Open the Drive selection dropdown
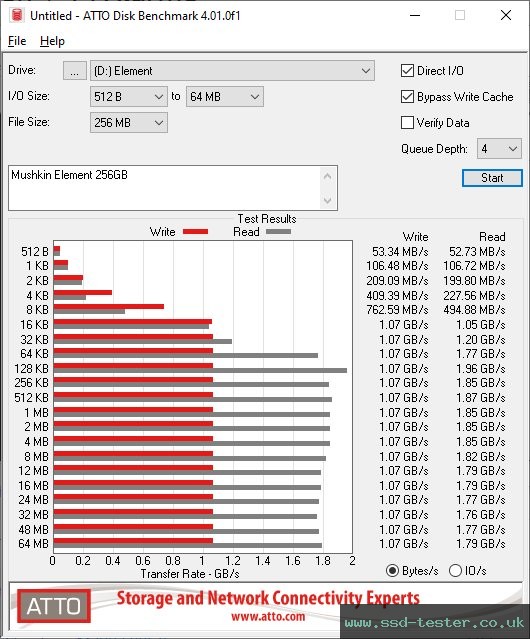This screenshot has height=639, width=530. [232, 71]
